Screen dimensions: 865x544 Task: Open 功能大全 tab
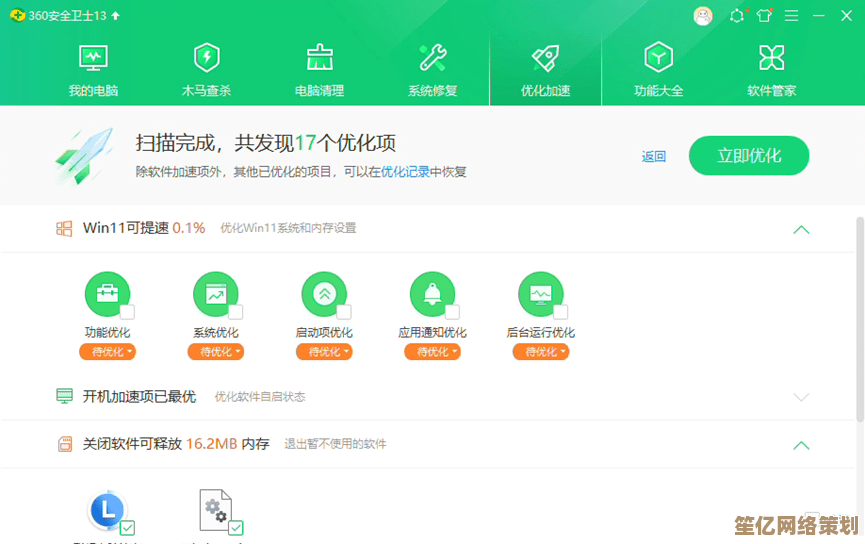click(659, 71)
